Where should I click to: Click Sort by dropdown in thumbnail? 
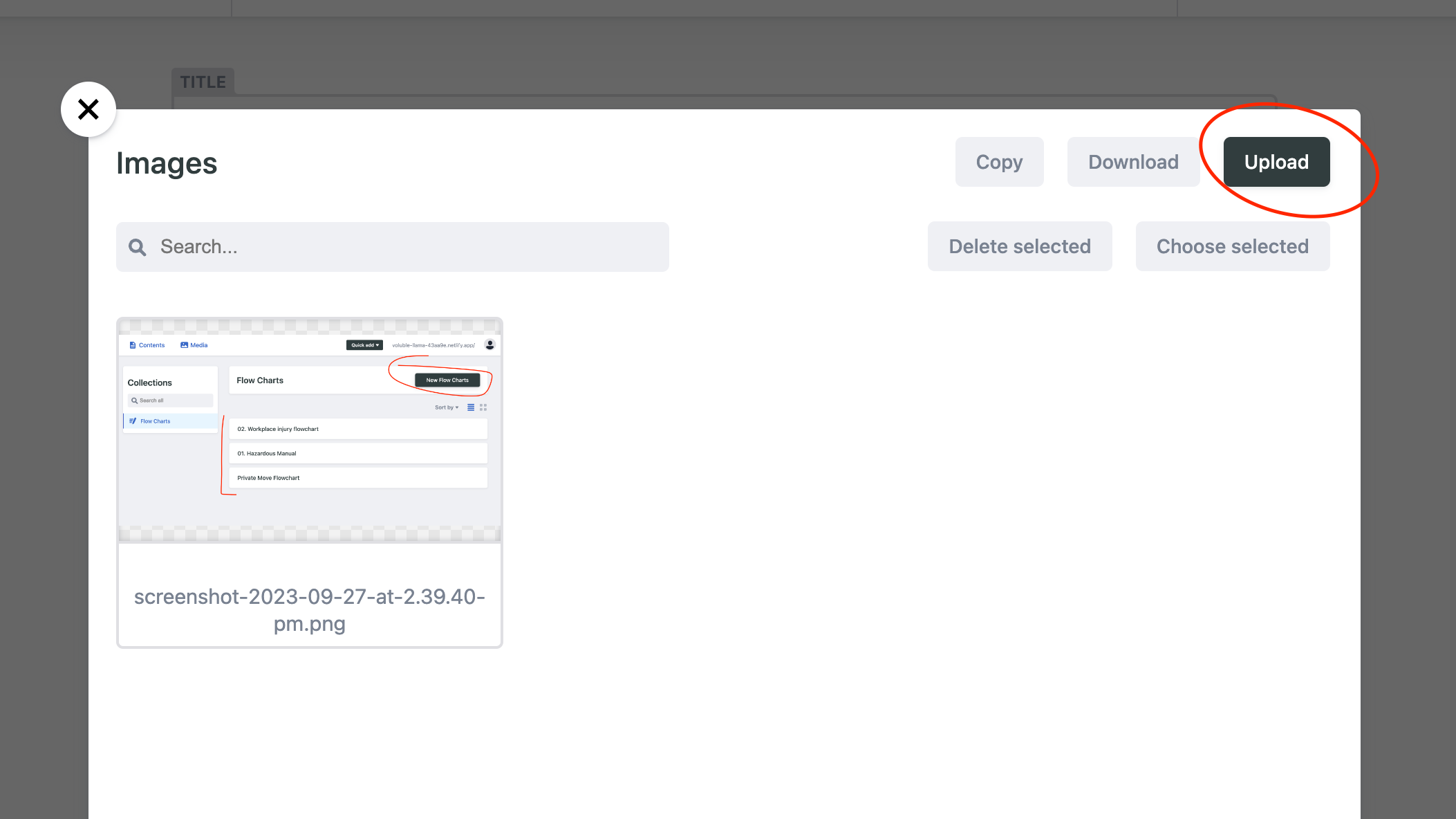point(447,407)
